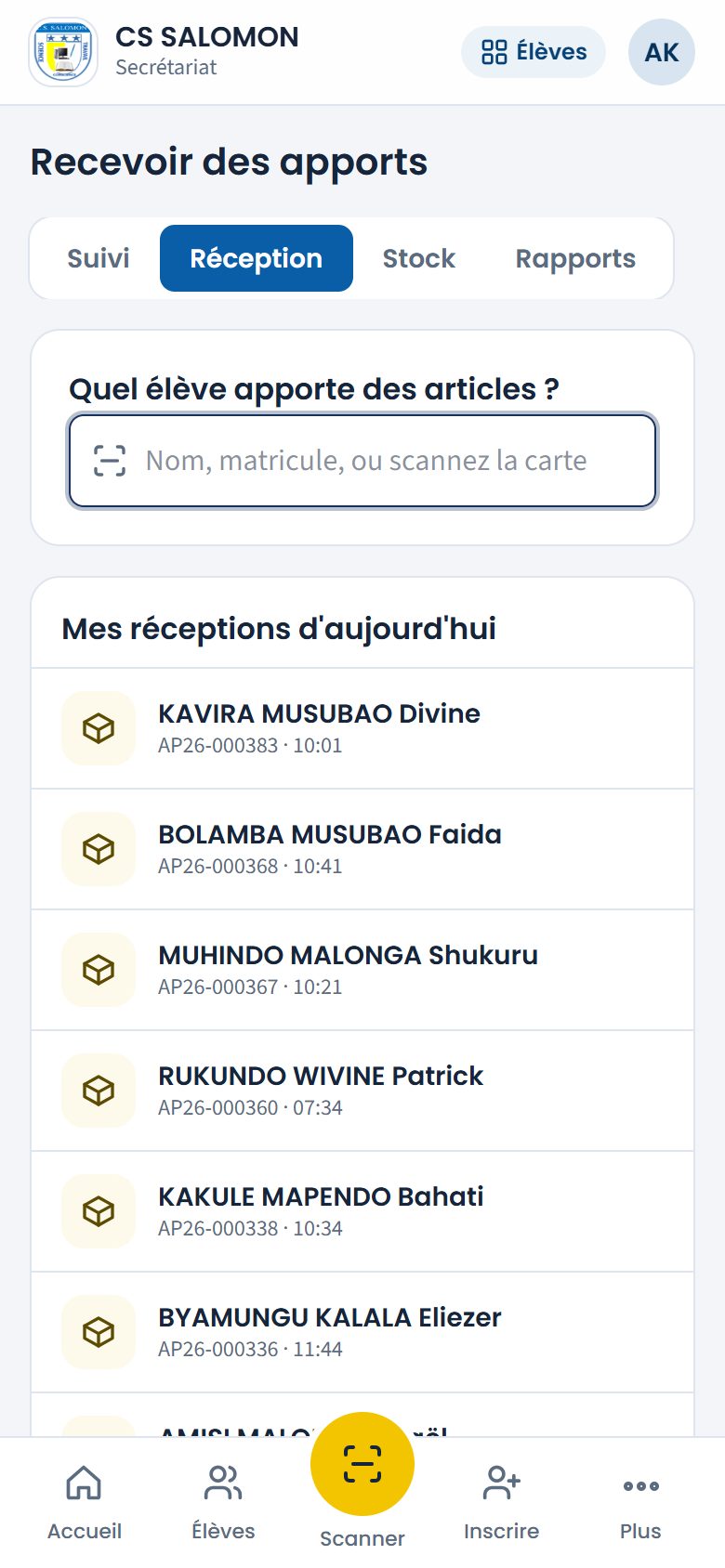Open reception of KAKULE MAPENDO Bahati

tap(362, 1211)
